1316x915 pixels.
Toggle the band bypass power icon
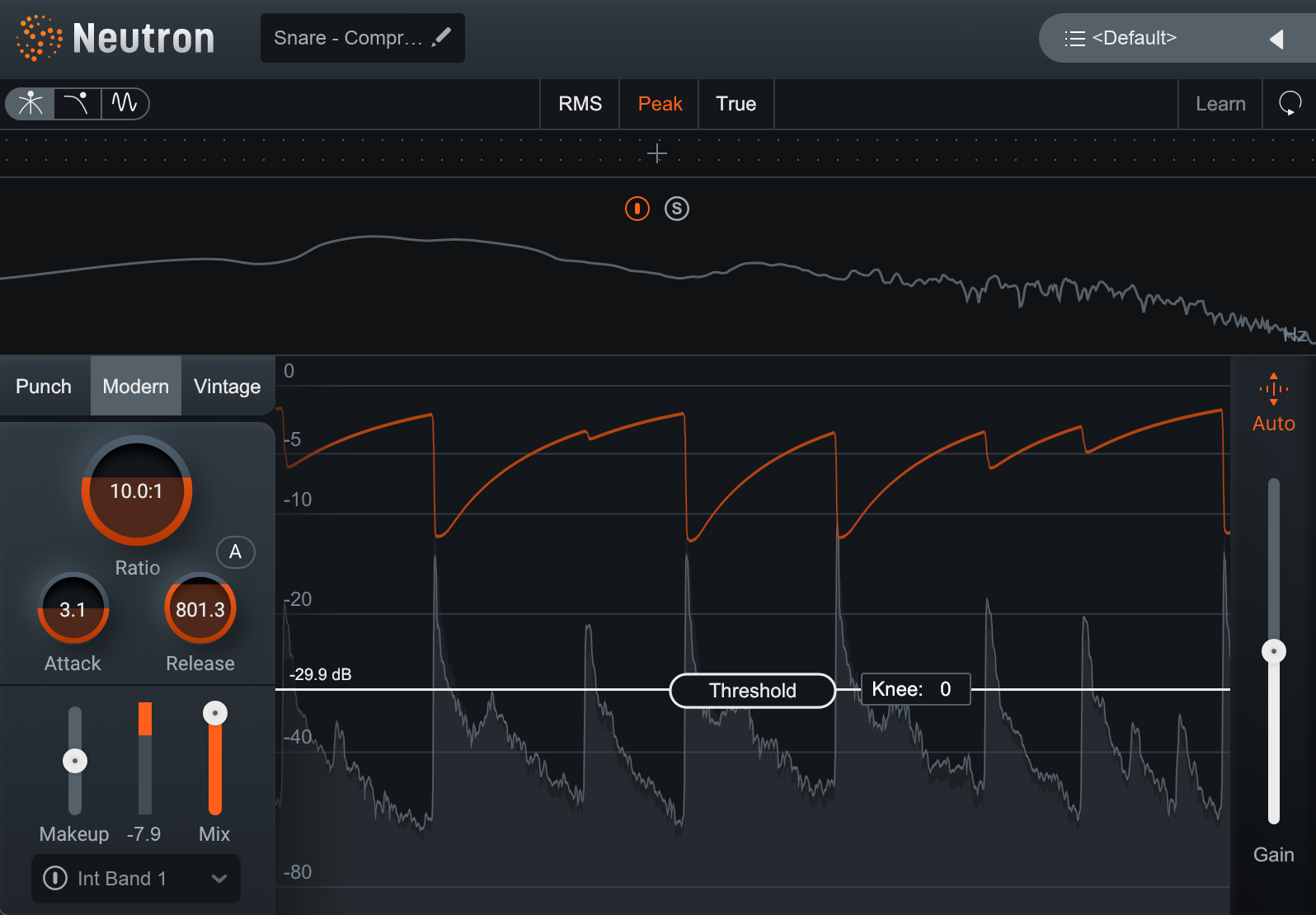click(x=637, y=209)
